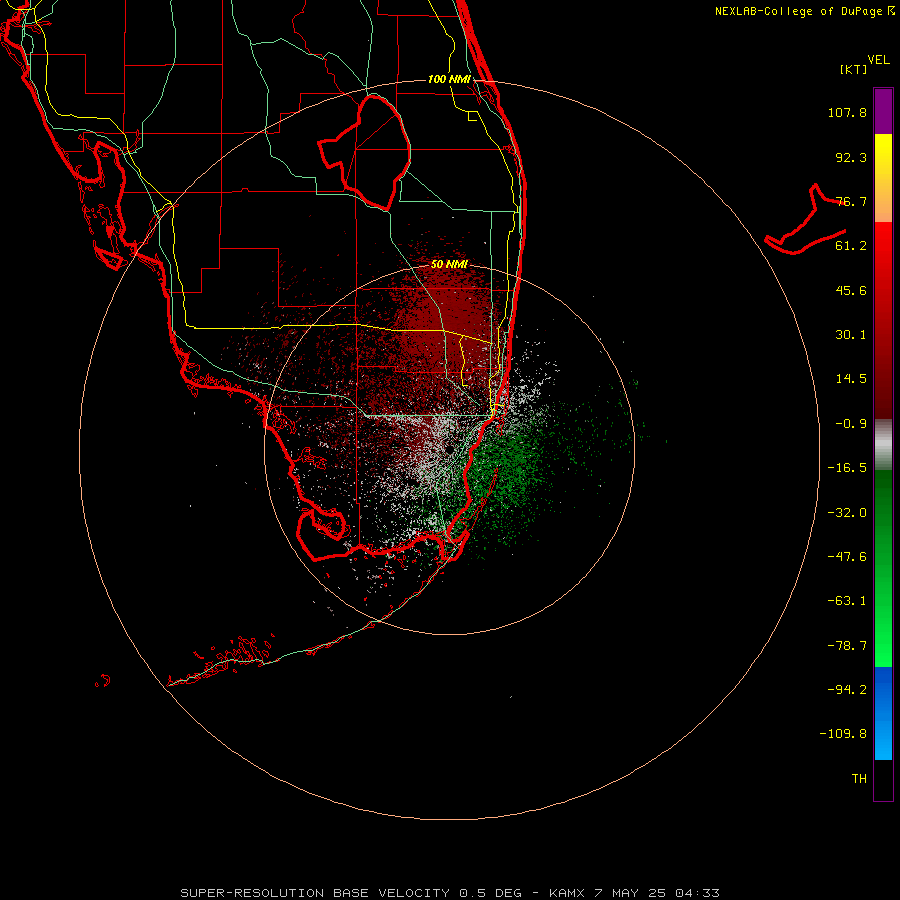This screenshot has width=900, height=900.
Task: Click the '7 MAY 25 04:33' timestamp
Action: (x=657, y=893)
